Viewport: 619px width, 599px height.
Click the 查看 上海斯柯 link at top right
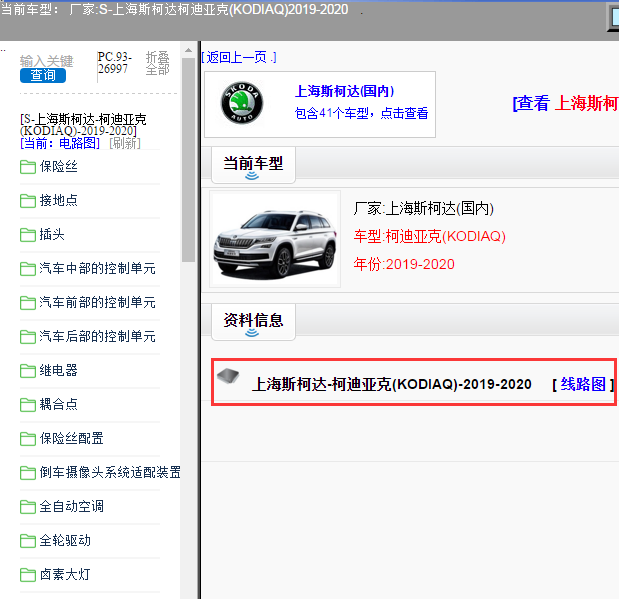pyautogui.click(x=565, y=103)
